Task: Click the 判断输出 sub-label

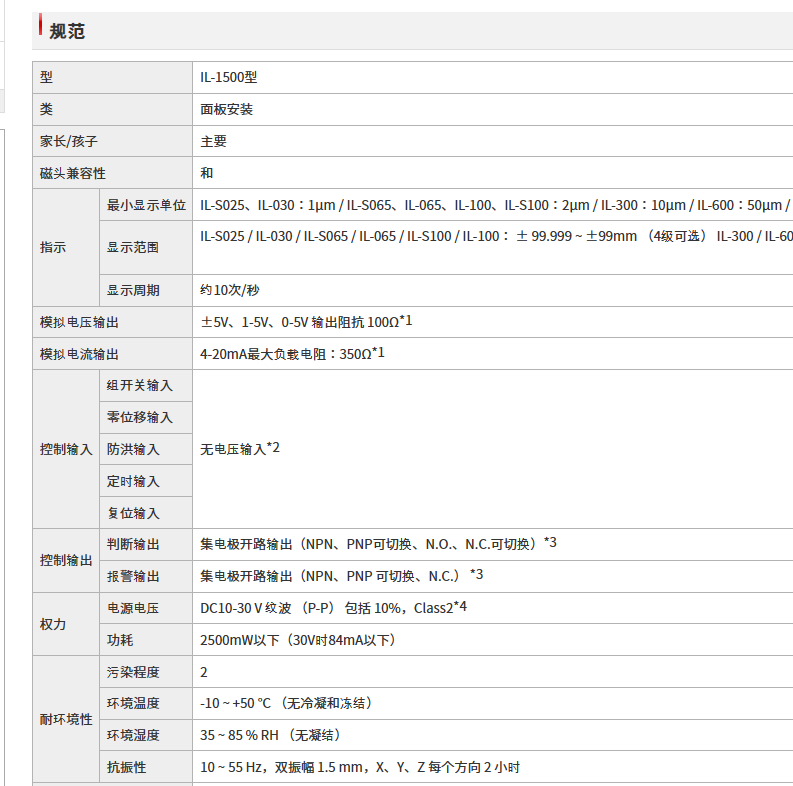Action: [133, 544]
